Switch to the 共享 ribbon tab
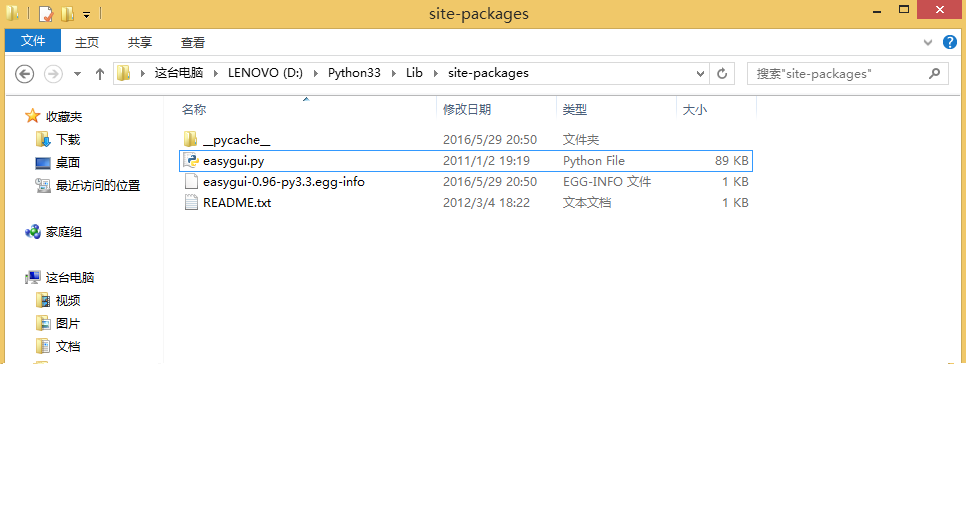 pos(140,42)
